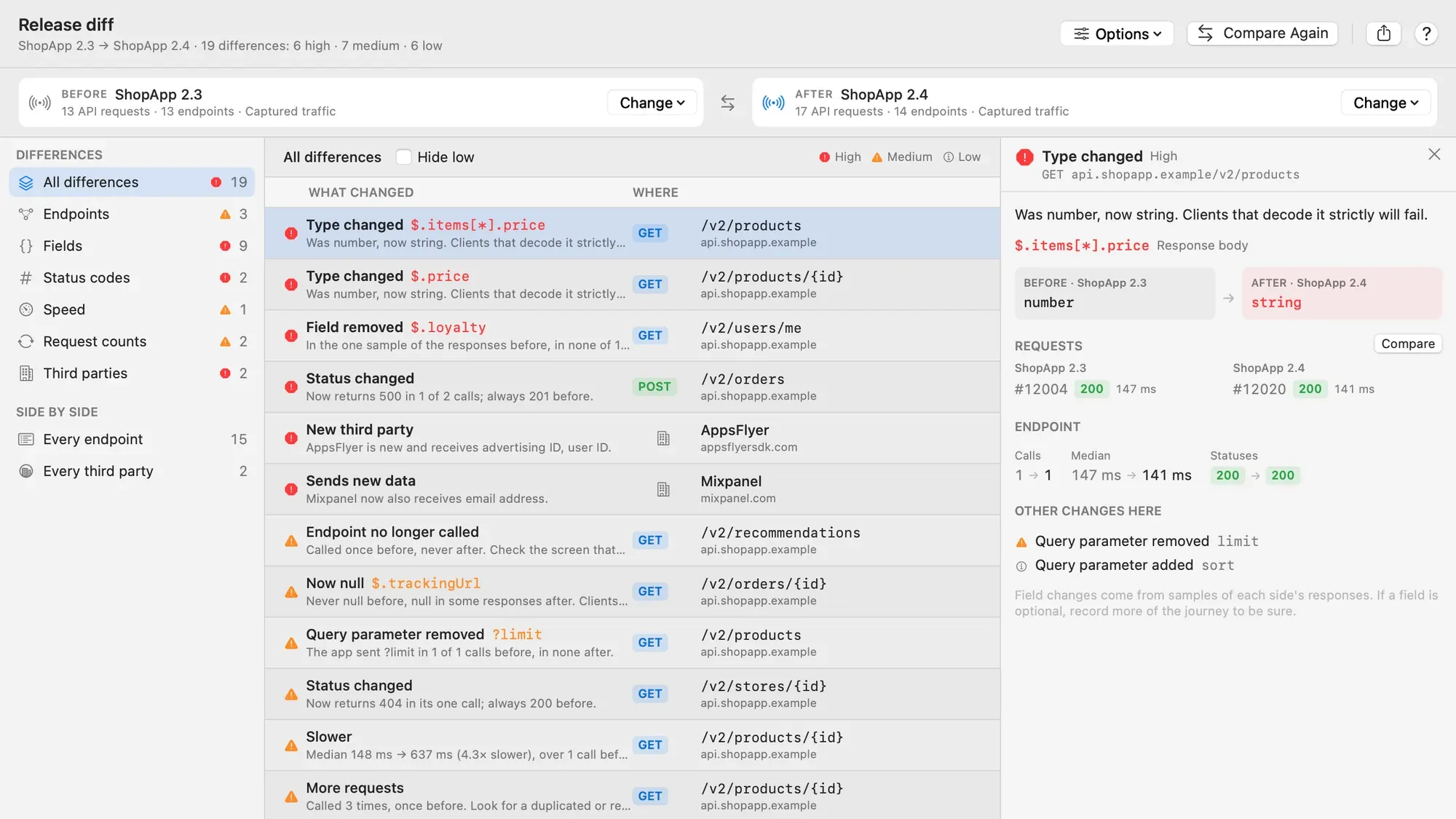Close the Type changed detail panel
The image size is (1456, 819).
click(1434, 154)
